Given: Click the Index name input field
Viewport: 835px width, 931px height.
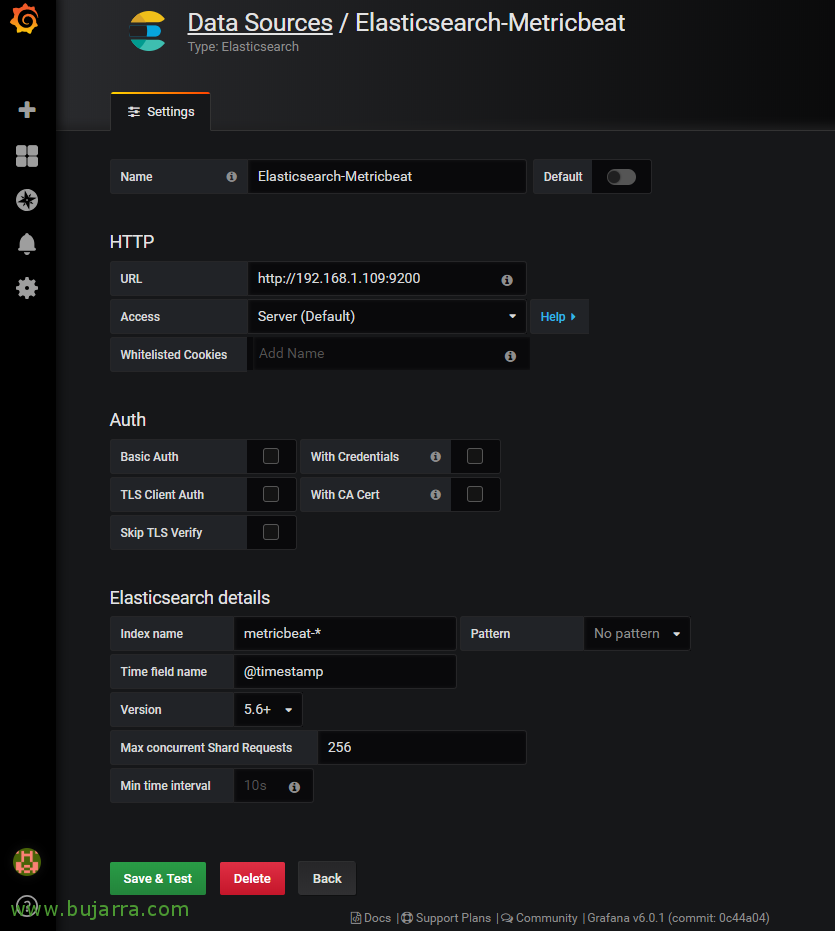Looking at the screenshot, I should tap(345, 634).
